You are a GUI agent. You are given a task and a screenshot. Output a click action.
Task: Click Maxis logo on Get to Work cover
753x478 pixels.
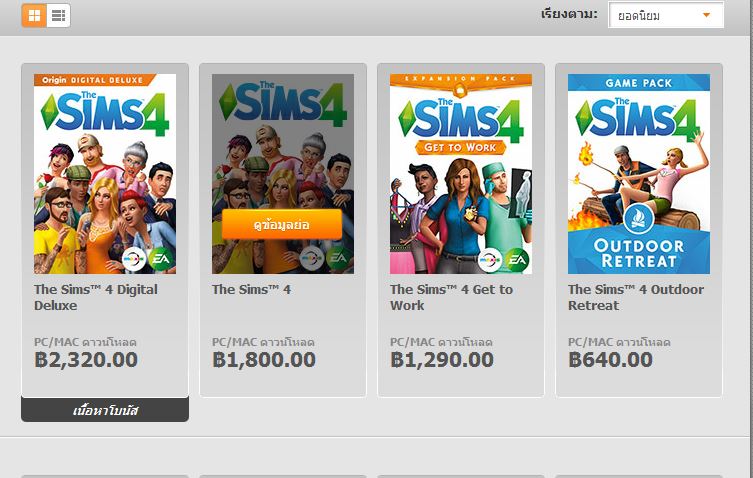(490, 260)
